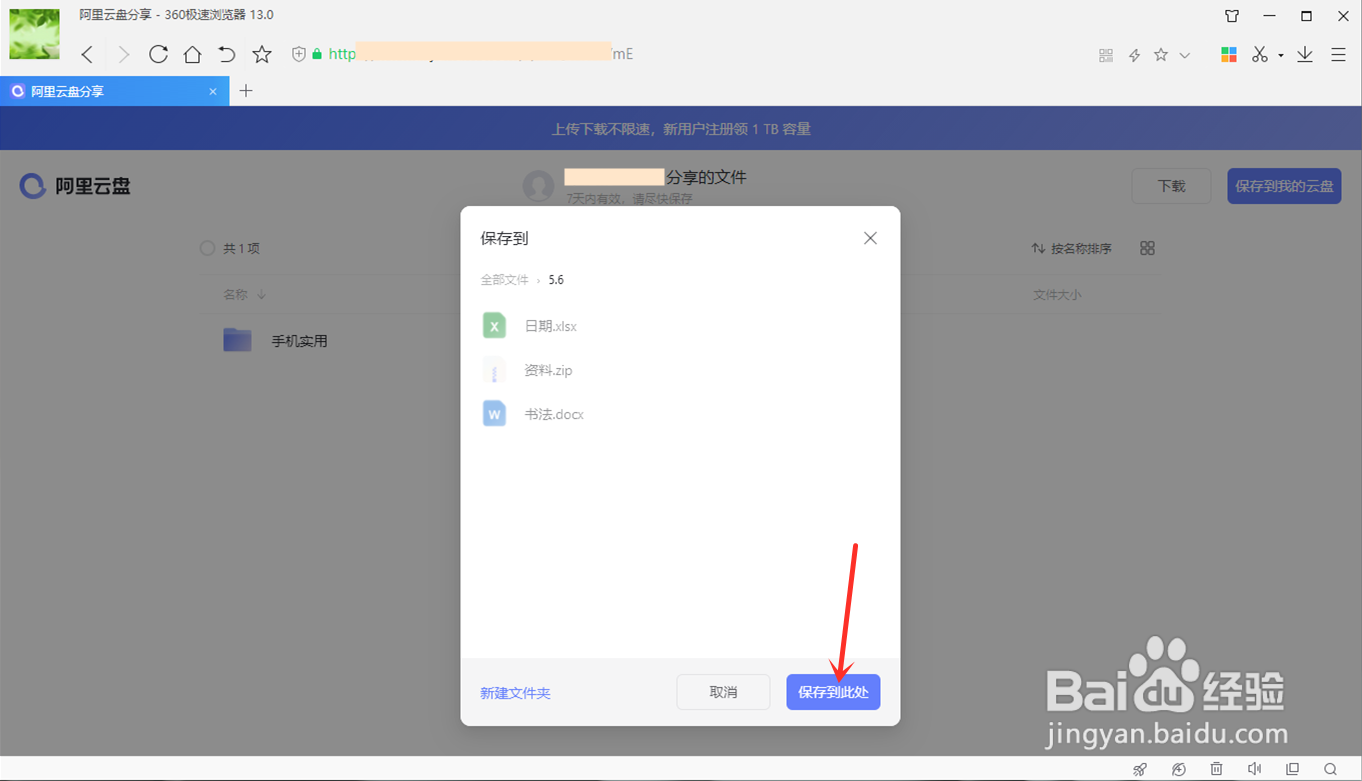Viewport: 1362px width, 781px height.
Task: Click the 阿里云盘 logo
Action: [75, 186]
